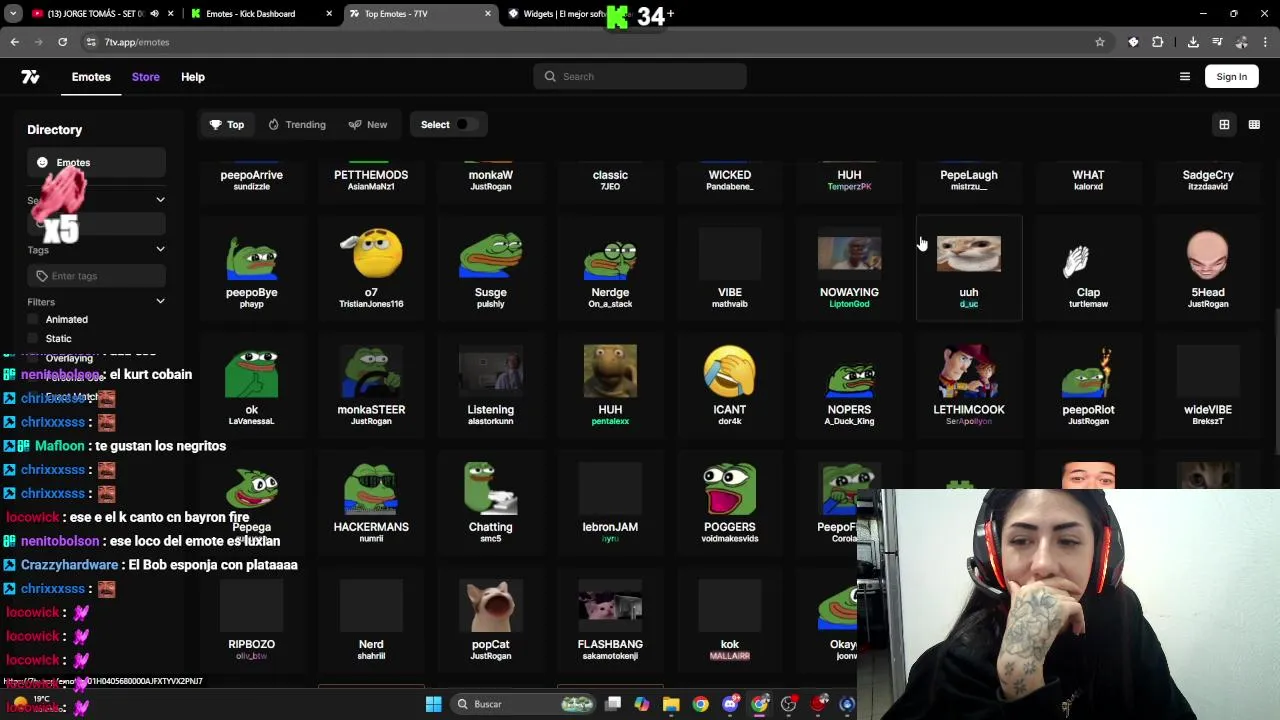1280x720 pixels.
Task: Open the Chrome tab search dropdown
Action: [x=13, y=14]
